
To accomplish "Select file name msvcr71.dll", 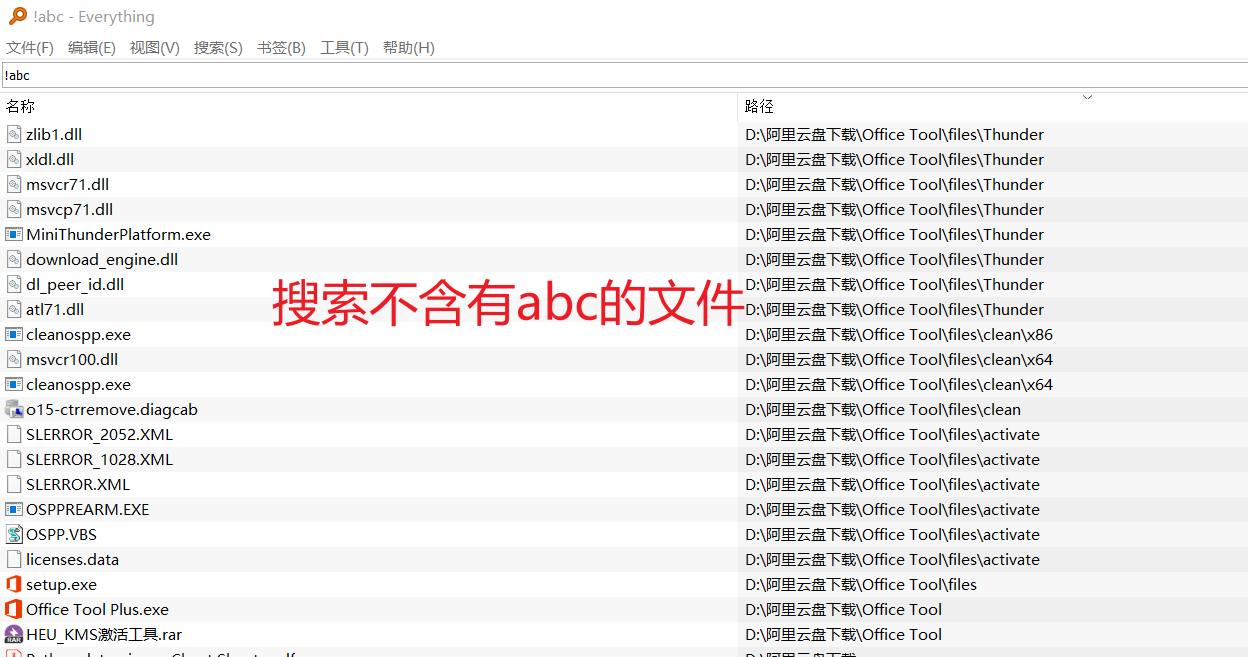I will (x=68, y=184).
